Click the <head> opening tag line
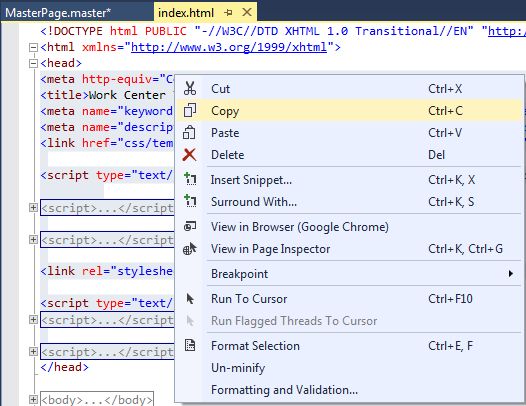This screenshot has width=526, height=406. coord(61,63)
